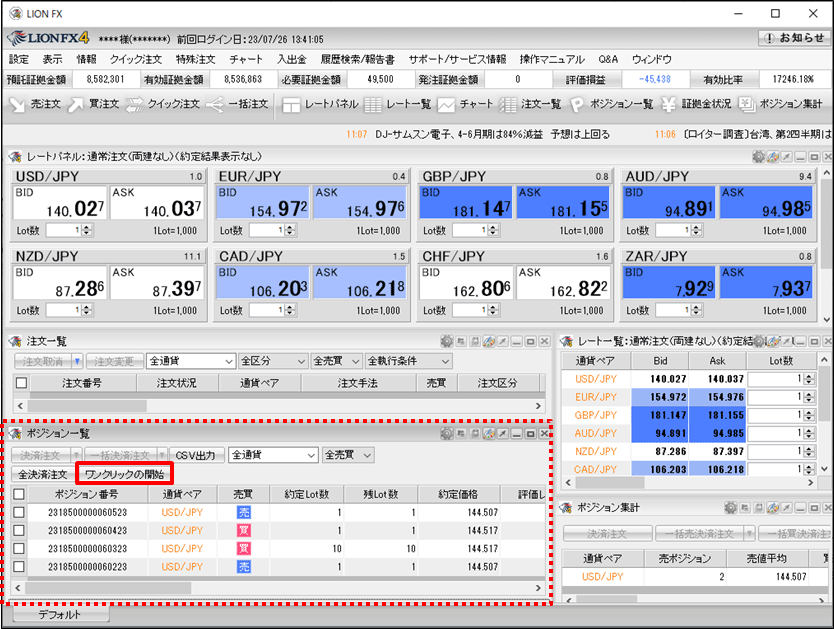Check position 2318500000060223 checkbox
Viewport: 834px width, 629px height.
pos(19,567)
